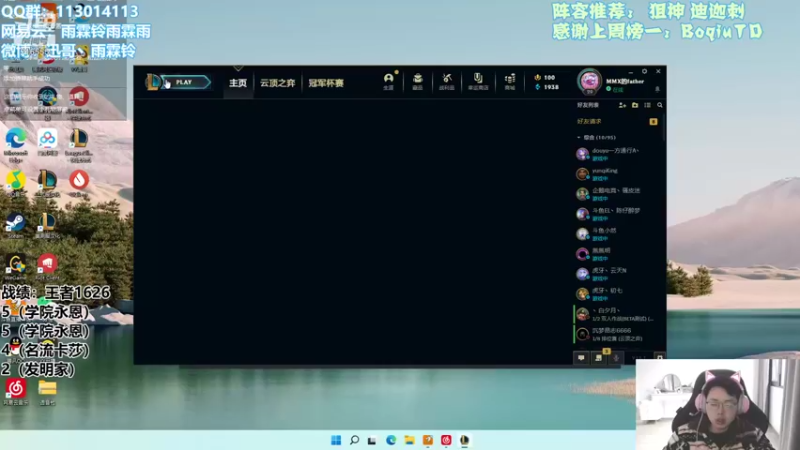The width and height of the screenshot is (800, 450).
Task: Select friend 虎牙、云天N
Action: [x=617, y=274]
